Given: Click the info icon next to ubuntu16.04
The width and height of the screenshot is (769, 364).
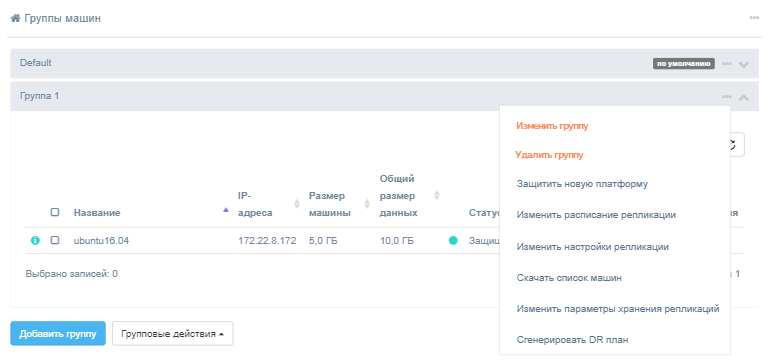Looking at the screenshot, I should [35, 240].
